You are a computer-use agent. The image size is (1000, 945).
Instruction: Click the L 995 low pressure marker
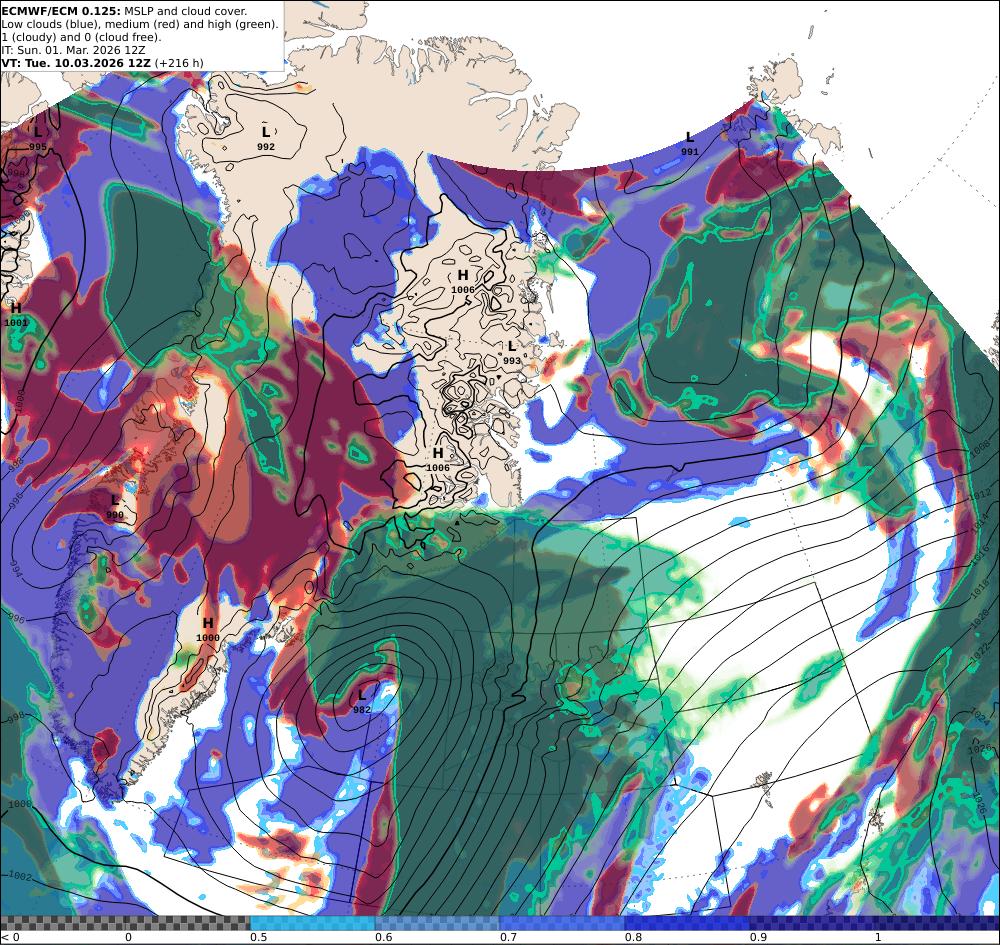38,139
